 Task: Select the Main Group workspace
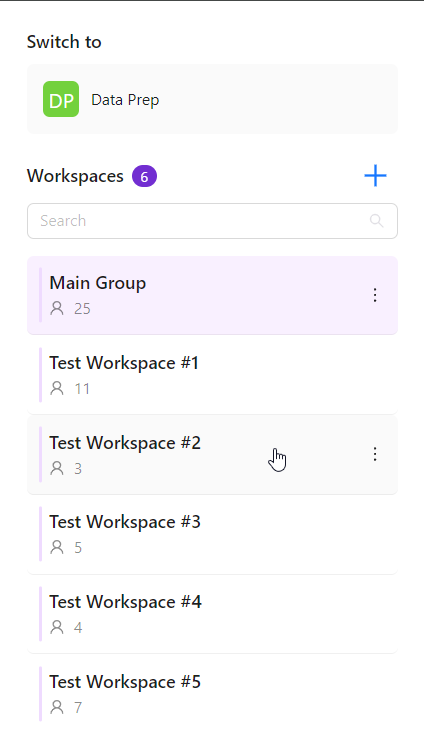point(212,295)
